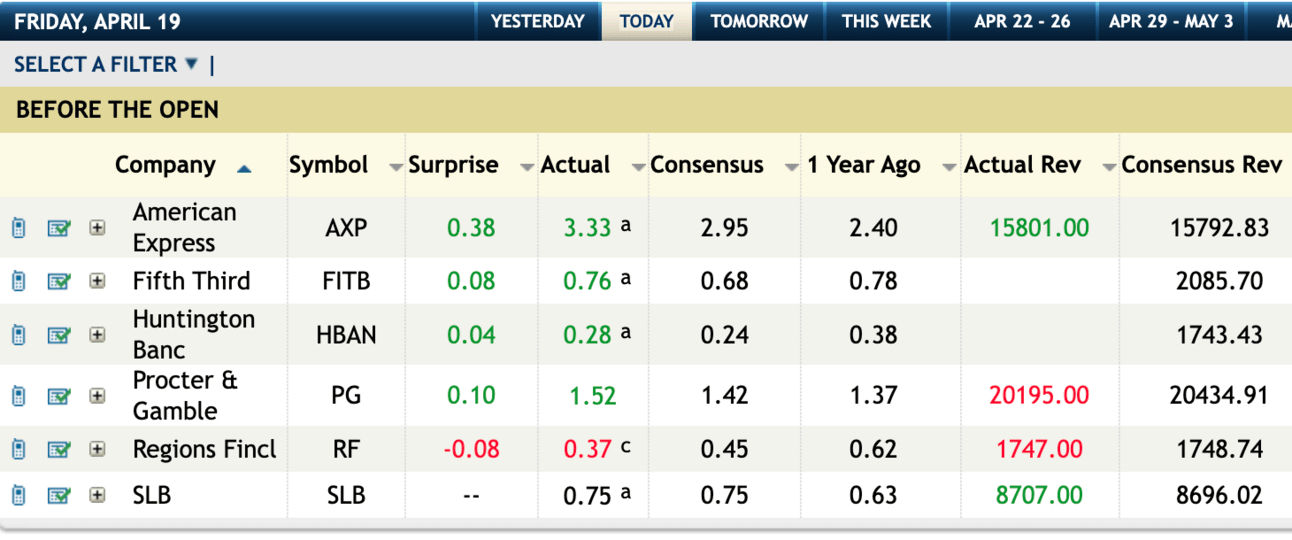Screen dimensions: 1292x540
Task: Click the phone icon beside Regions Fincl
Action: point(18,449)
